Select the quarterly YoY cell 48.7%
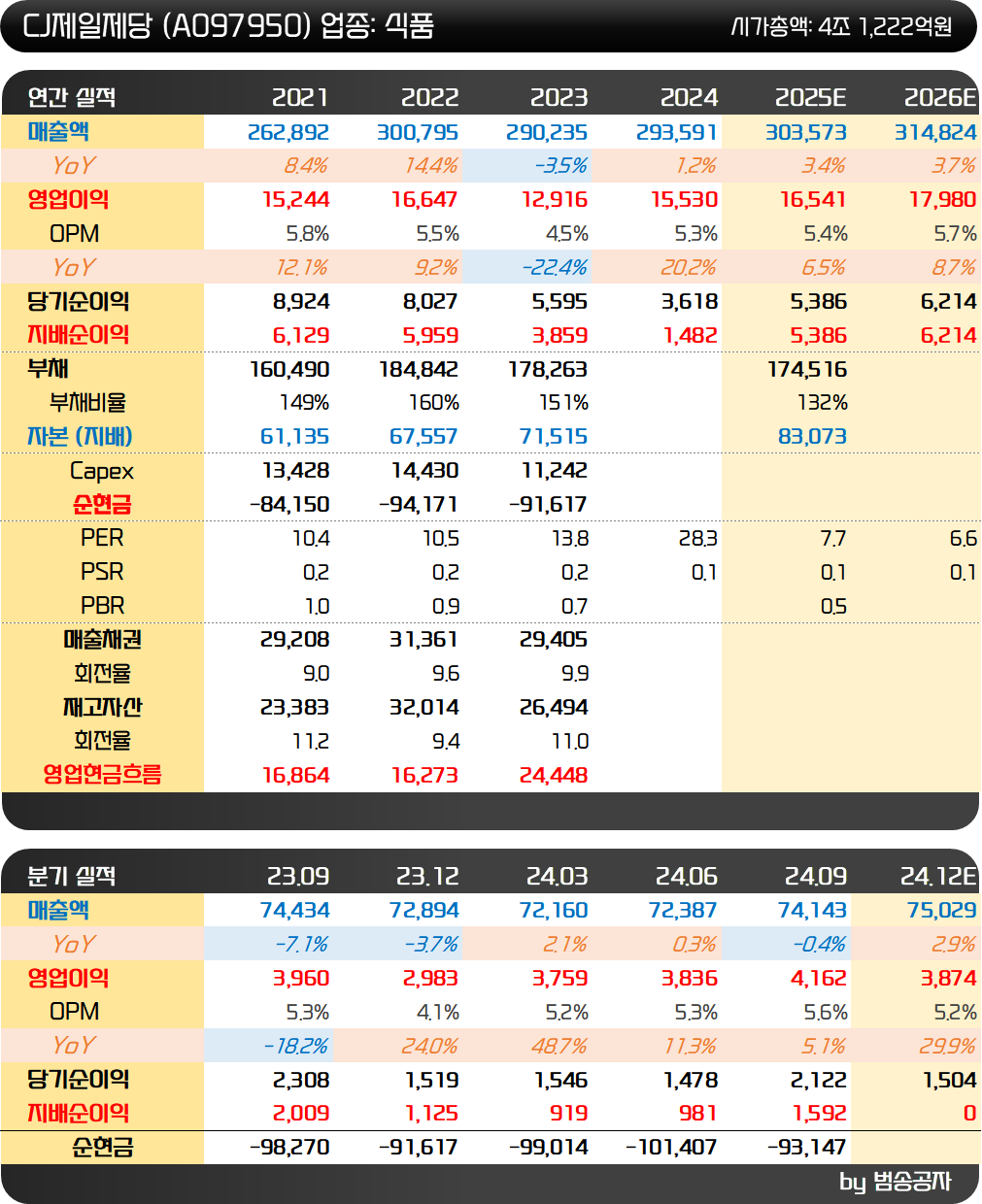 559,1047
